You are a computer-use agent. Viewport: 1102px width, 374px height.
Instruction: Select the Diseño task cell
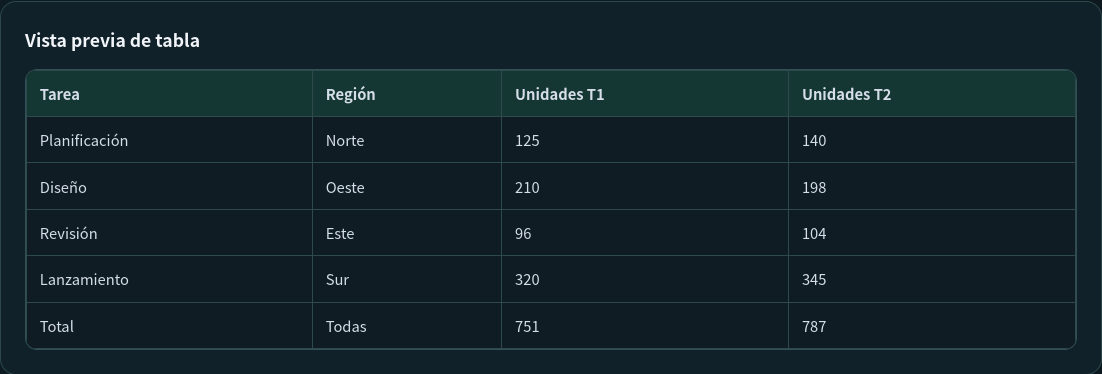point(169,186)
